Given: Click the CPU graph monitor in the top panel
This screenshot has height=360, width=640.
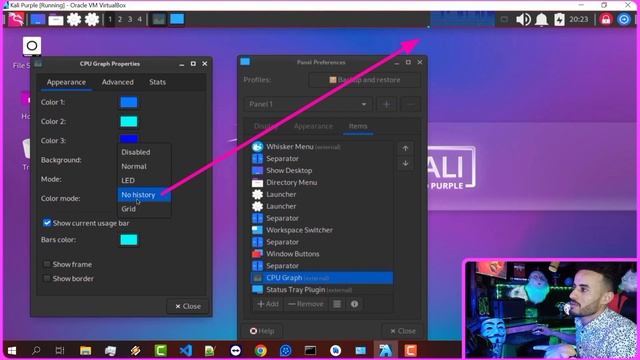Looking at the screenshot, I should click(462, 19).
